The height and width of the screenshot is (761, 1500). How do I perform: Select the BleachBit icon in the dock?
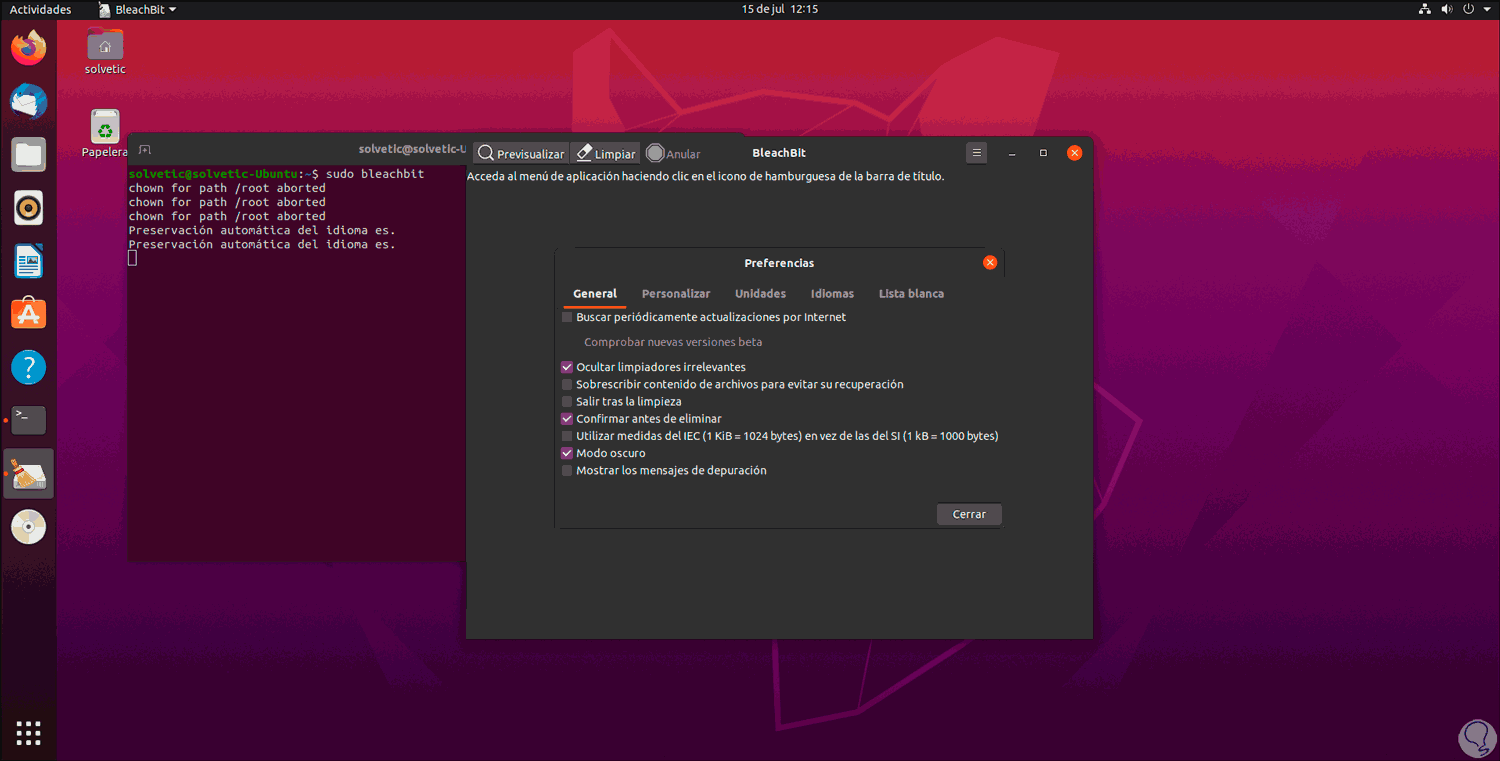29,474
